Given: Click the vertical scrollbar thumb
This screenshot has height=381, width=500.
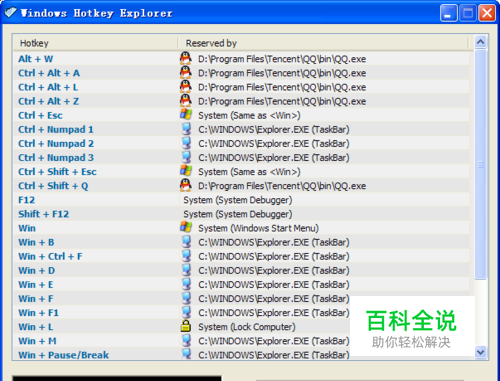Looking at the screenshot, I should [x=480, y=164].
